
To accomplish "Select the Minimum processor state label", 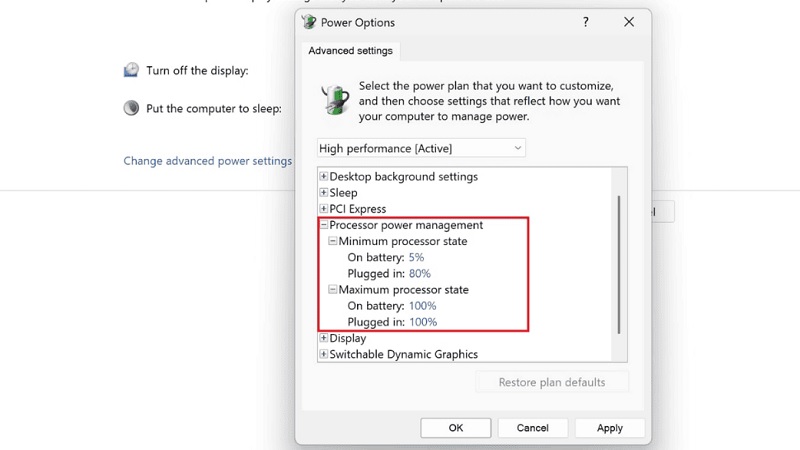I will pos(403,241).
